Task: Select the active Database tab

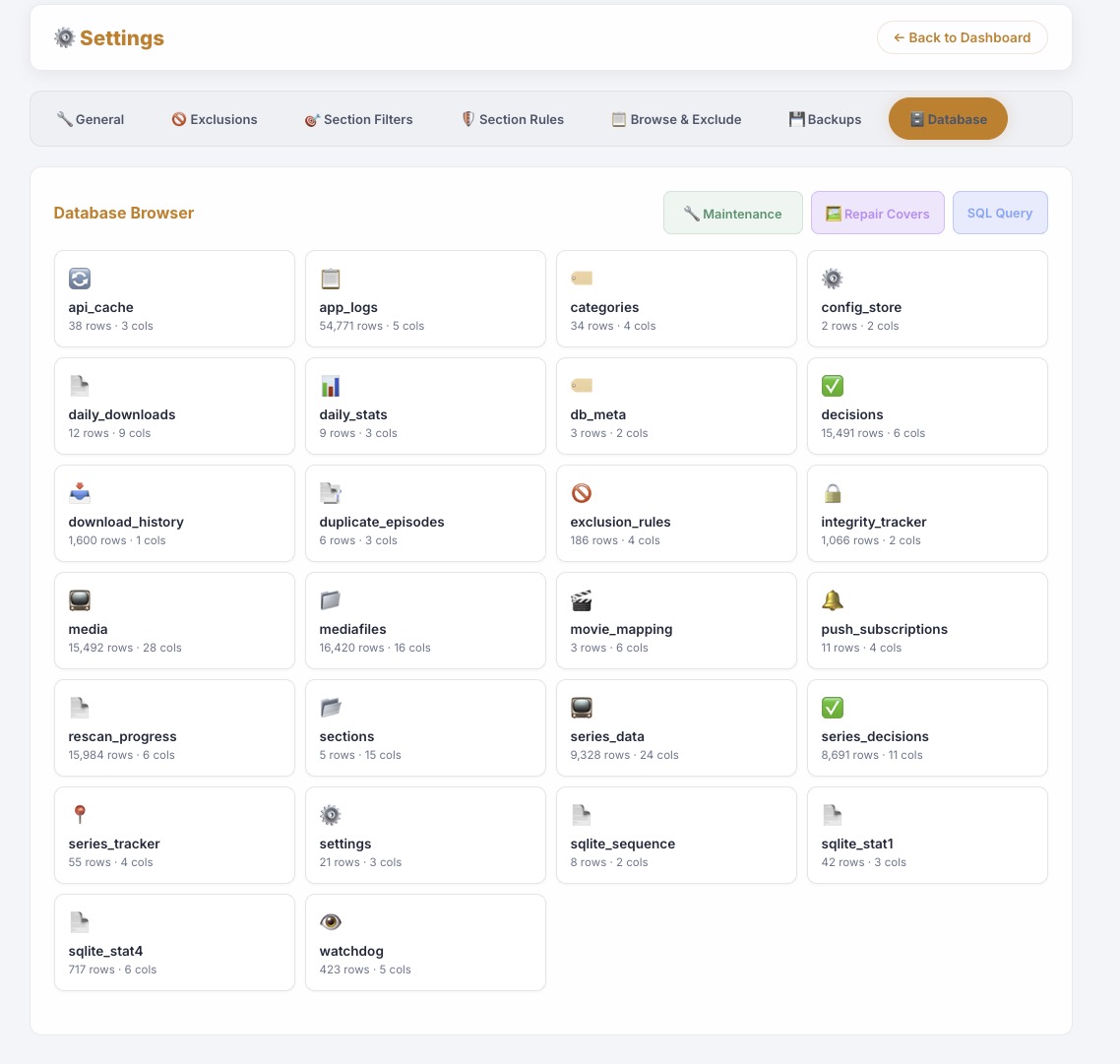Action: click(948, 119)
